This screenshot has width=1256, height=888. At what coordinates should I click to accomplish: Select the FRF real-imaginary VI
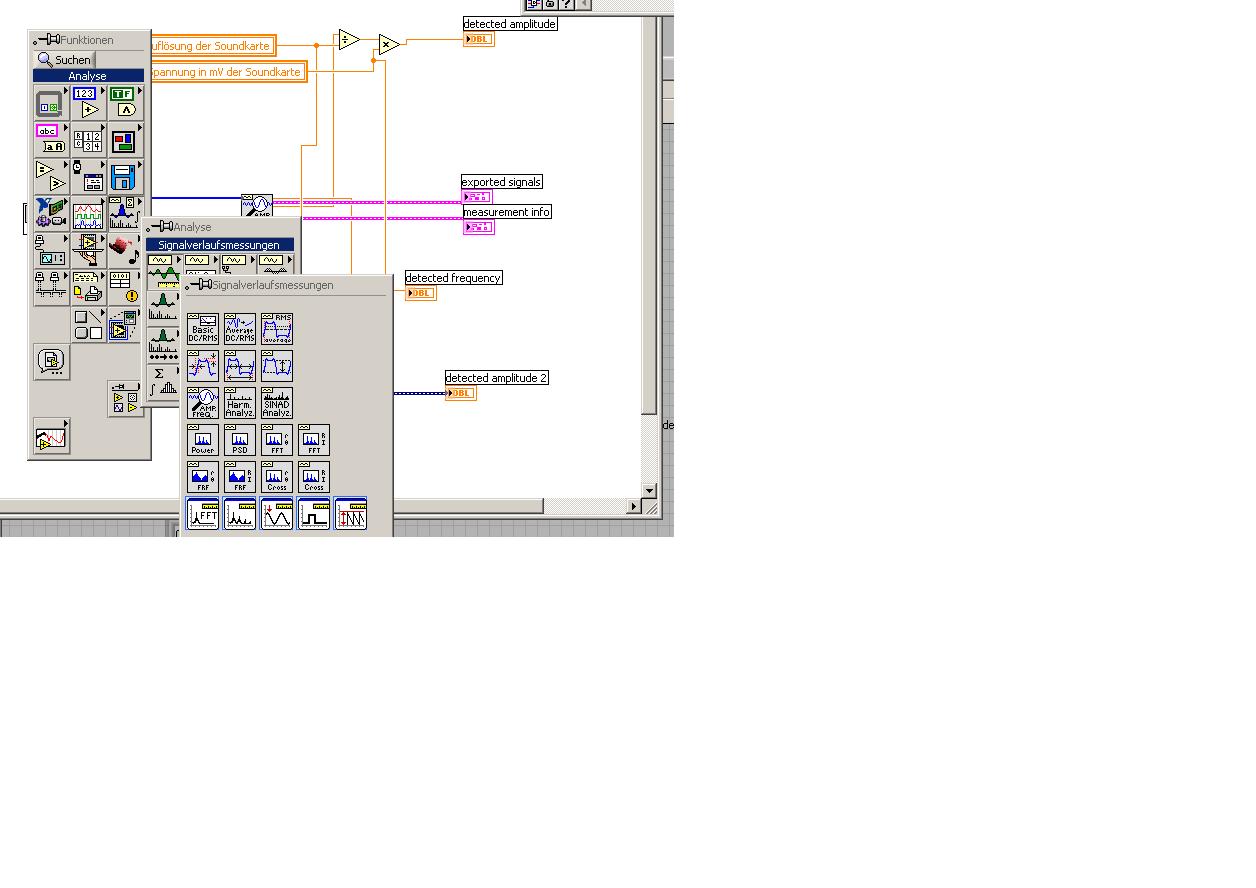(240, 477)
